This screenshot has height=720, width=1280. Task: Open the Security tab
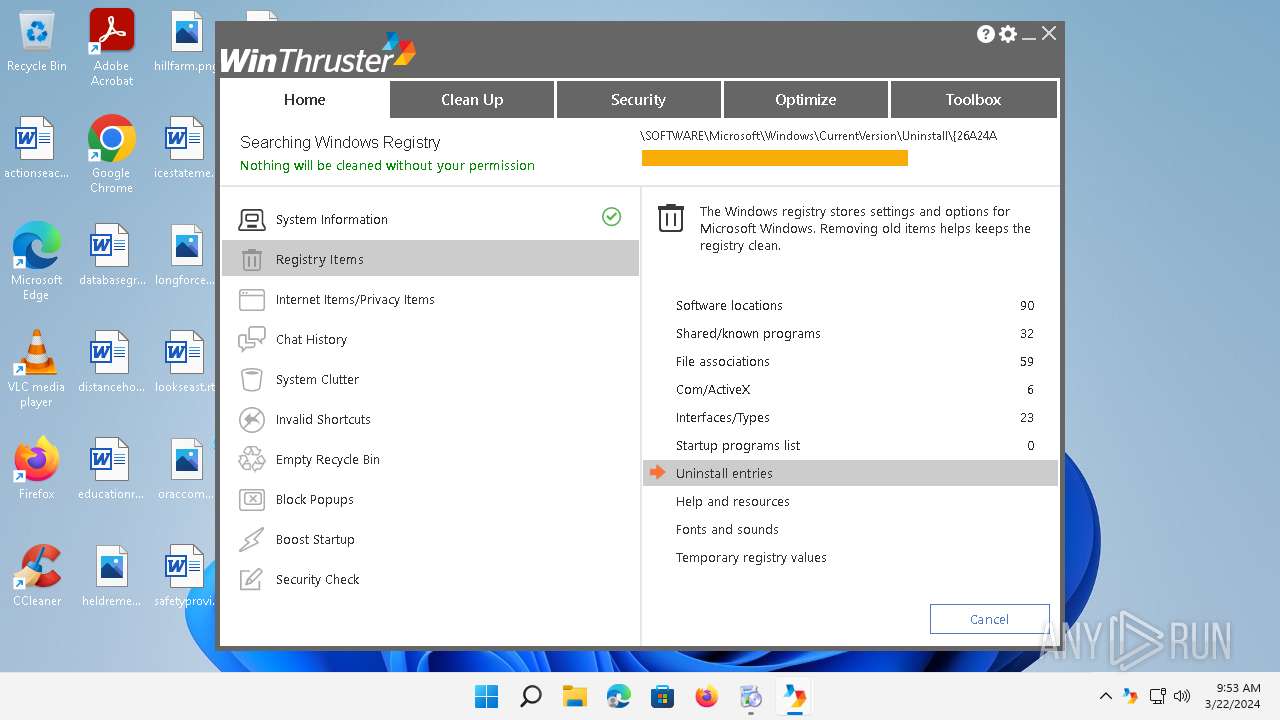[638, 100]
